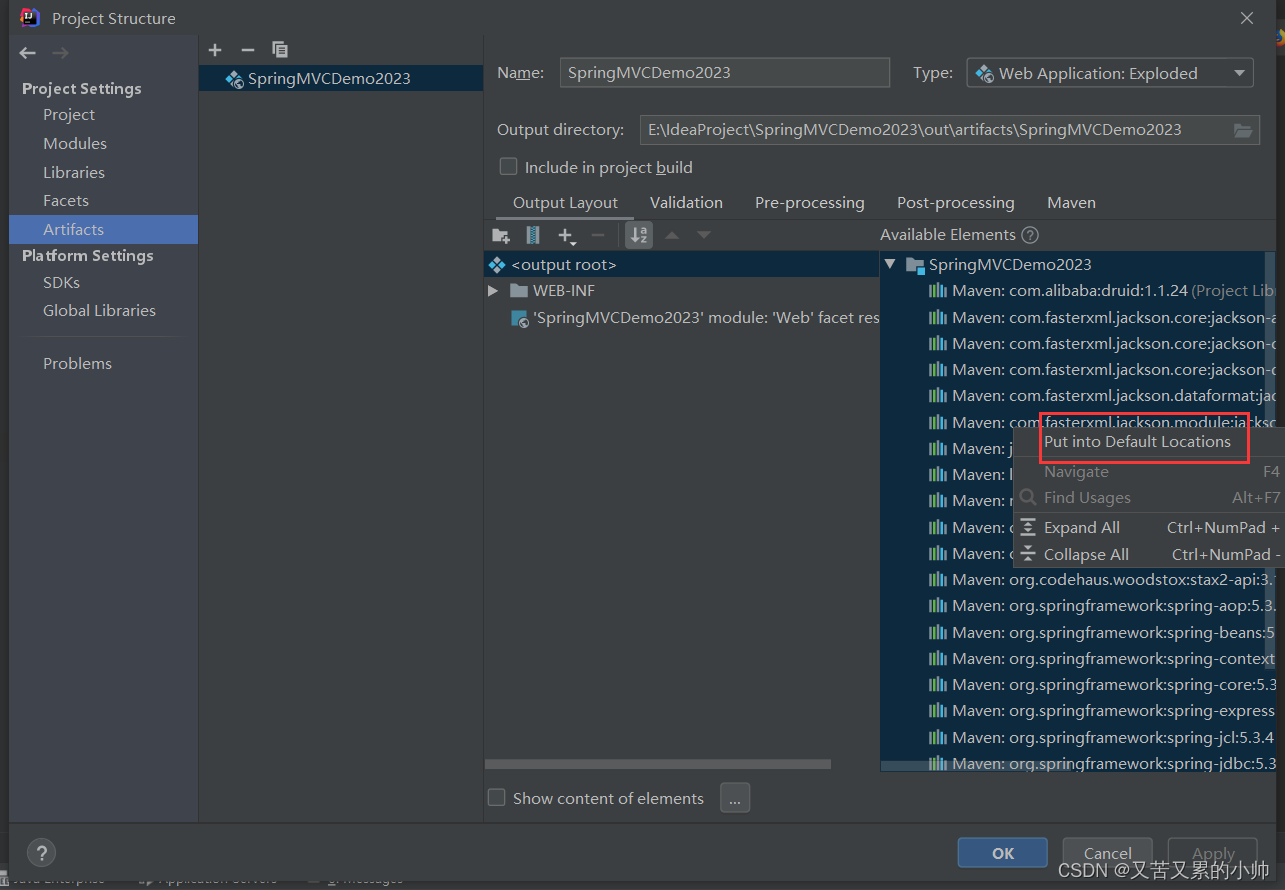
Task: Collapse the SpringMVCDemo2023 available elements node
Action: (x=889, y=265)
